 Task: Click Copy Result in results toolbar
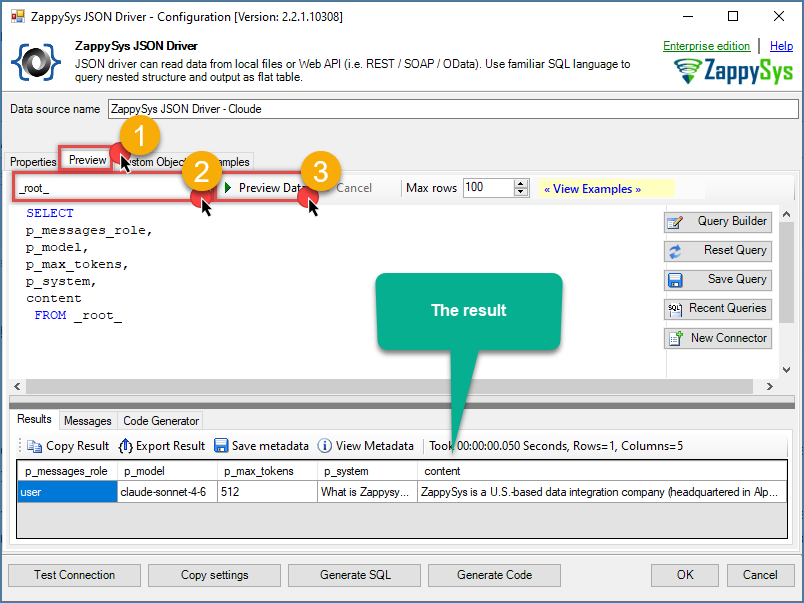[67, 446]
